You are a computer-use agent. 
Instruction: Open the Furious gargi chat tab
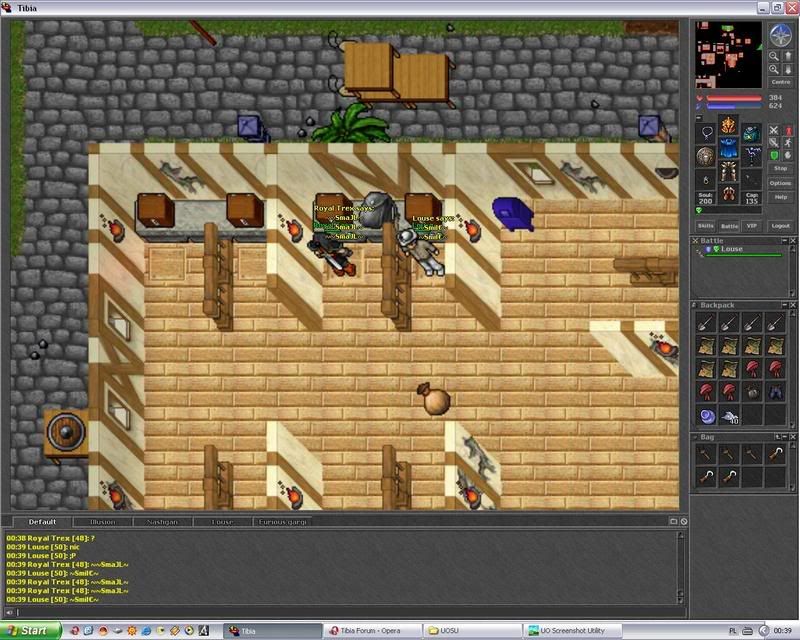(x=282, y=522)
